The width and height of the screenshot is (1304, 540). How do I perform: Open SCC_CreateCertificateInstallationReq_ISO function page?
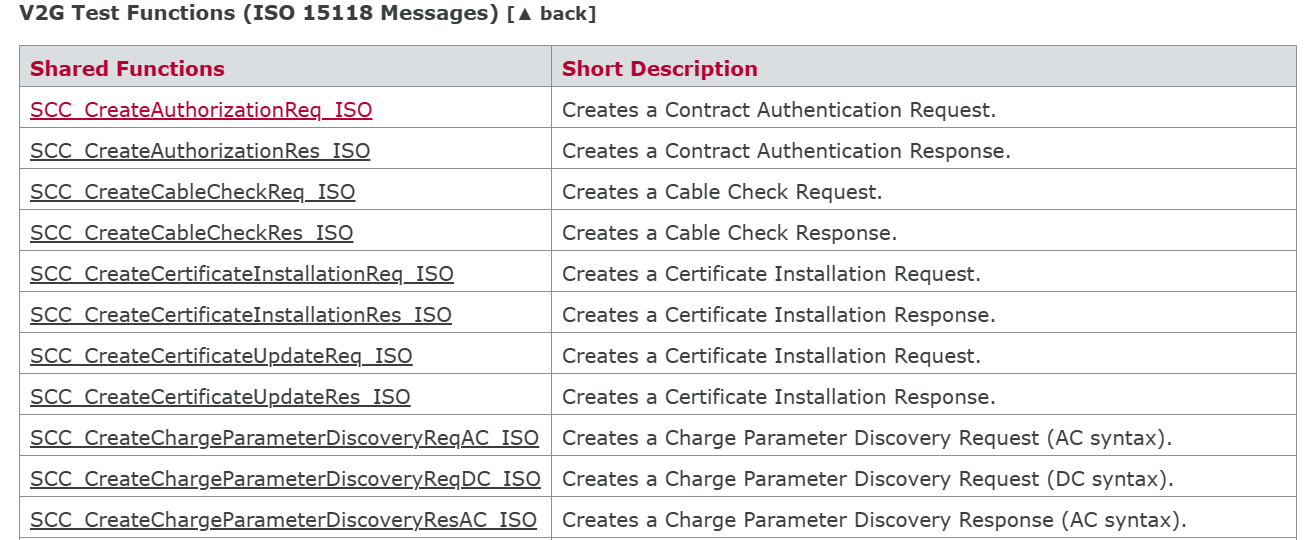point(242,274)
